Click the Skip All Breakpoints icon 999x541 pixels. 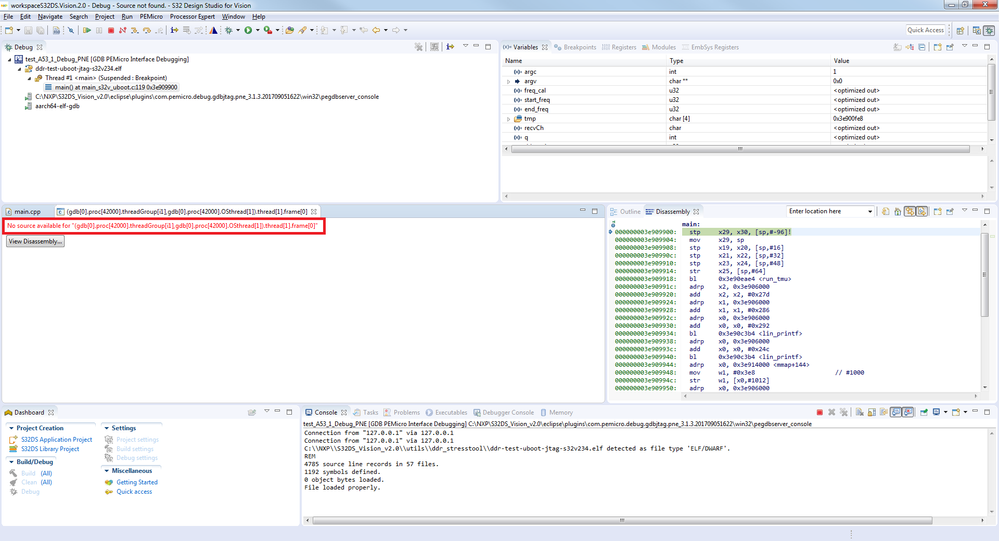point(71,30)
